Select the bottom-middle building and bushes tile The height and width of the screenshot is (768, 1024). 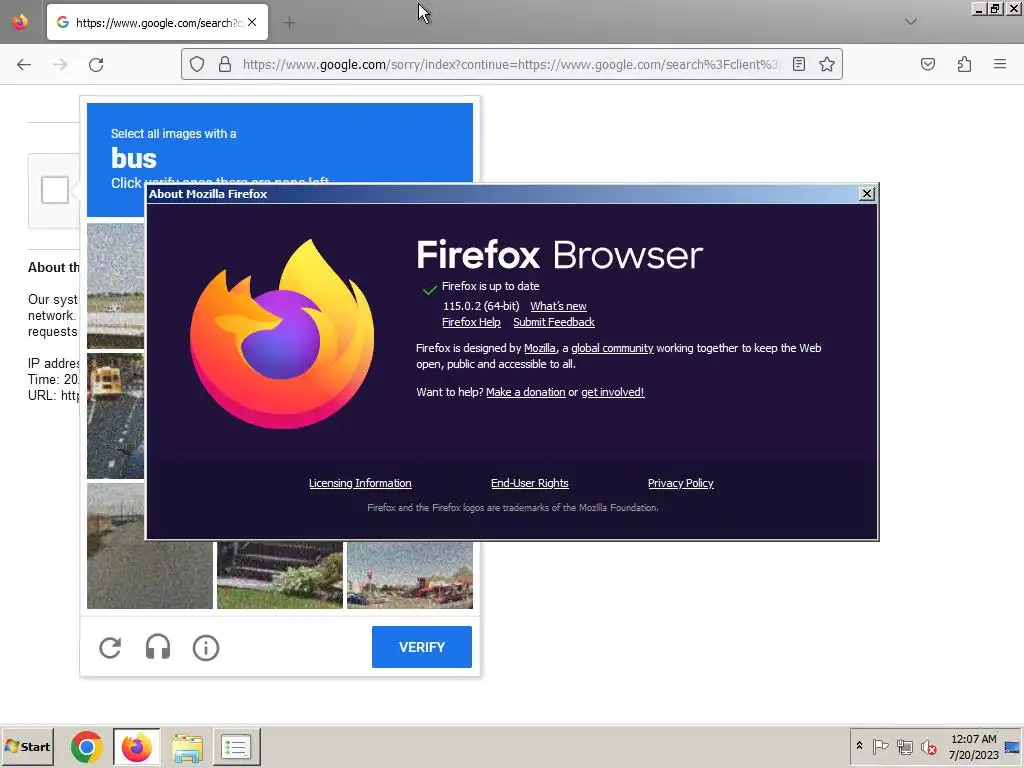click(x=280, y=575)
